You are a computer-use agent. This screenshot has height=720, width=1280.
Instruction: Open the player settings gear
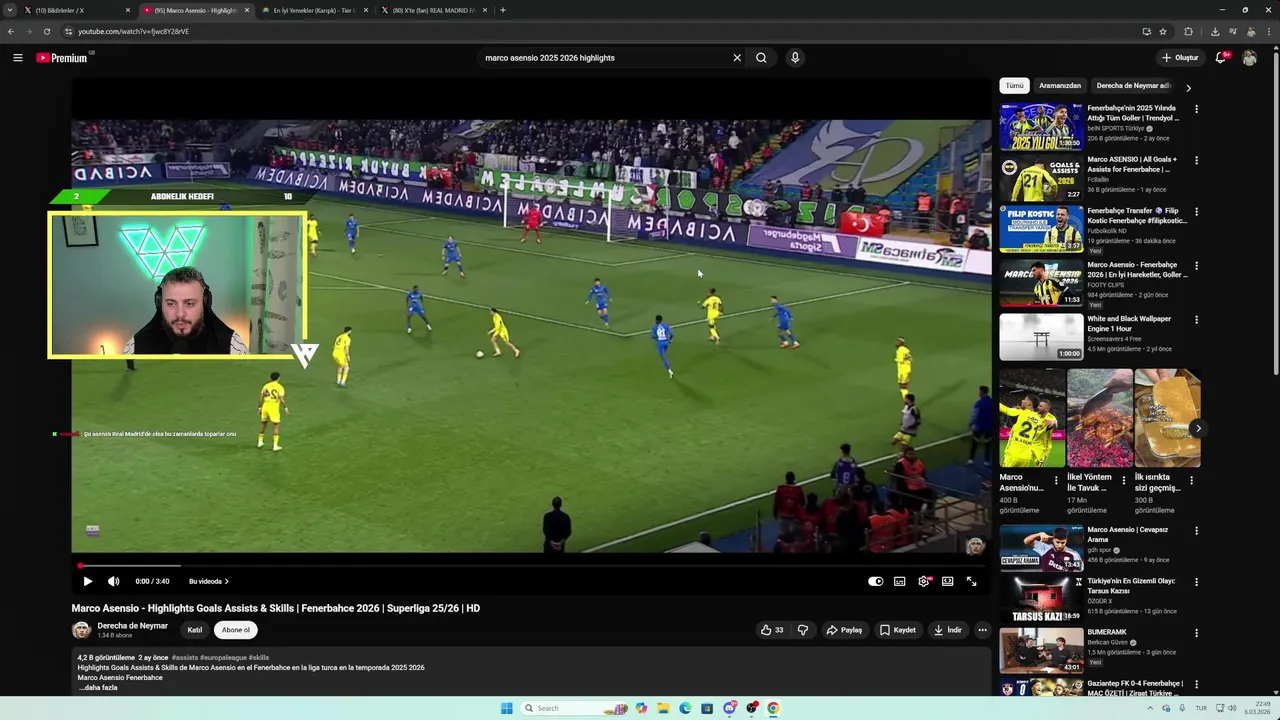924,581
